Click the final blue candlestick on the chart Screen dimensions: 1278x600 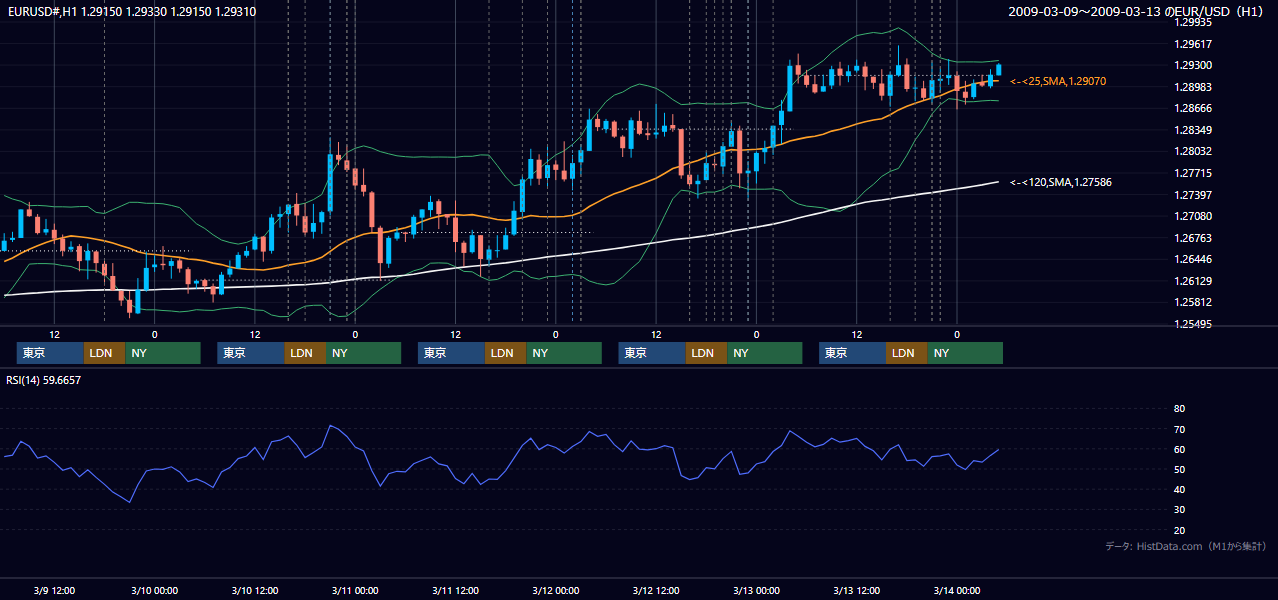tap(998, 69)
